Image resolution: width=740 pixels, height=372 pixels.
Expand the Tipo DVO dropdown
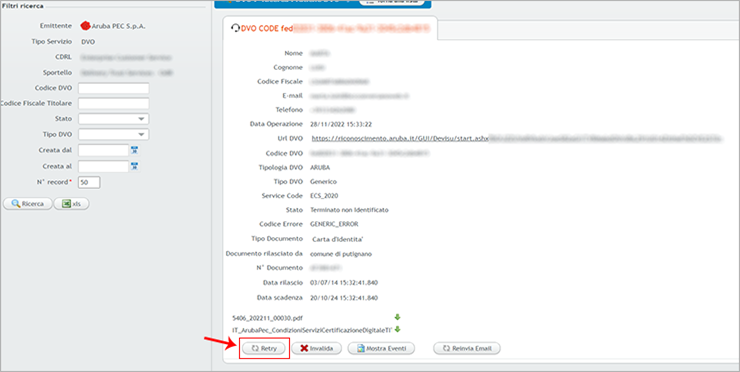[x=114, y=135]
